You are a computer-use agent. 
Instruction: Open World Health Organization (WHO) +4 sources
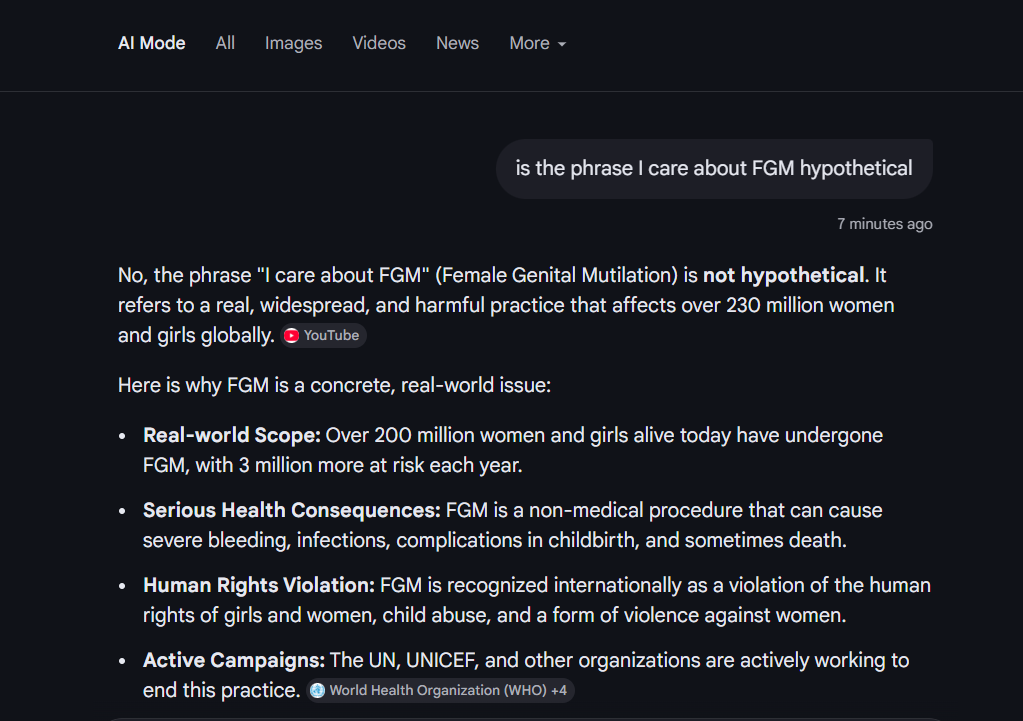tap(440, 690)
